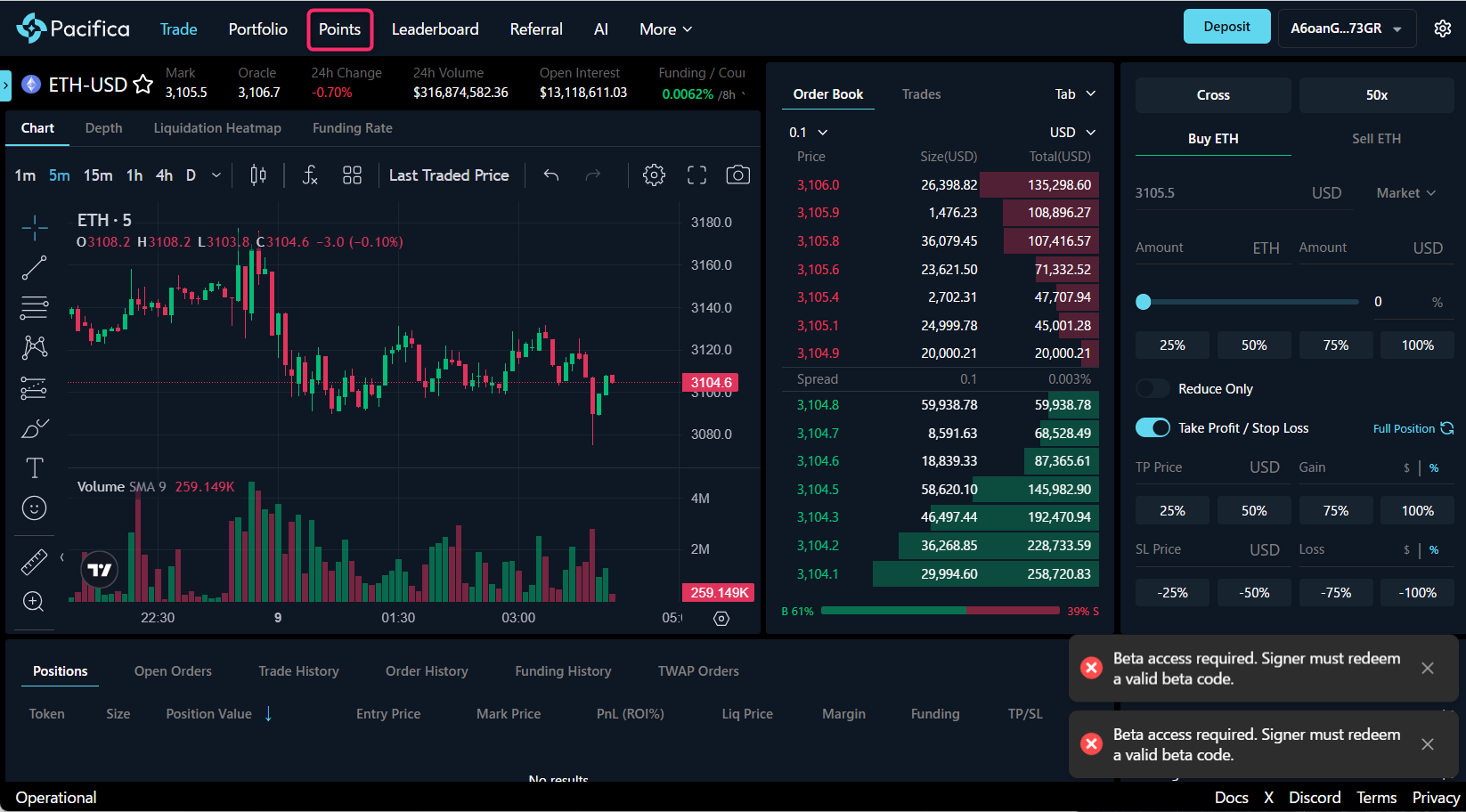1466x812 pixels.
Task: Pick the ruler measure tool
Action: point(34,562)
